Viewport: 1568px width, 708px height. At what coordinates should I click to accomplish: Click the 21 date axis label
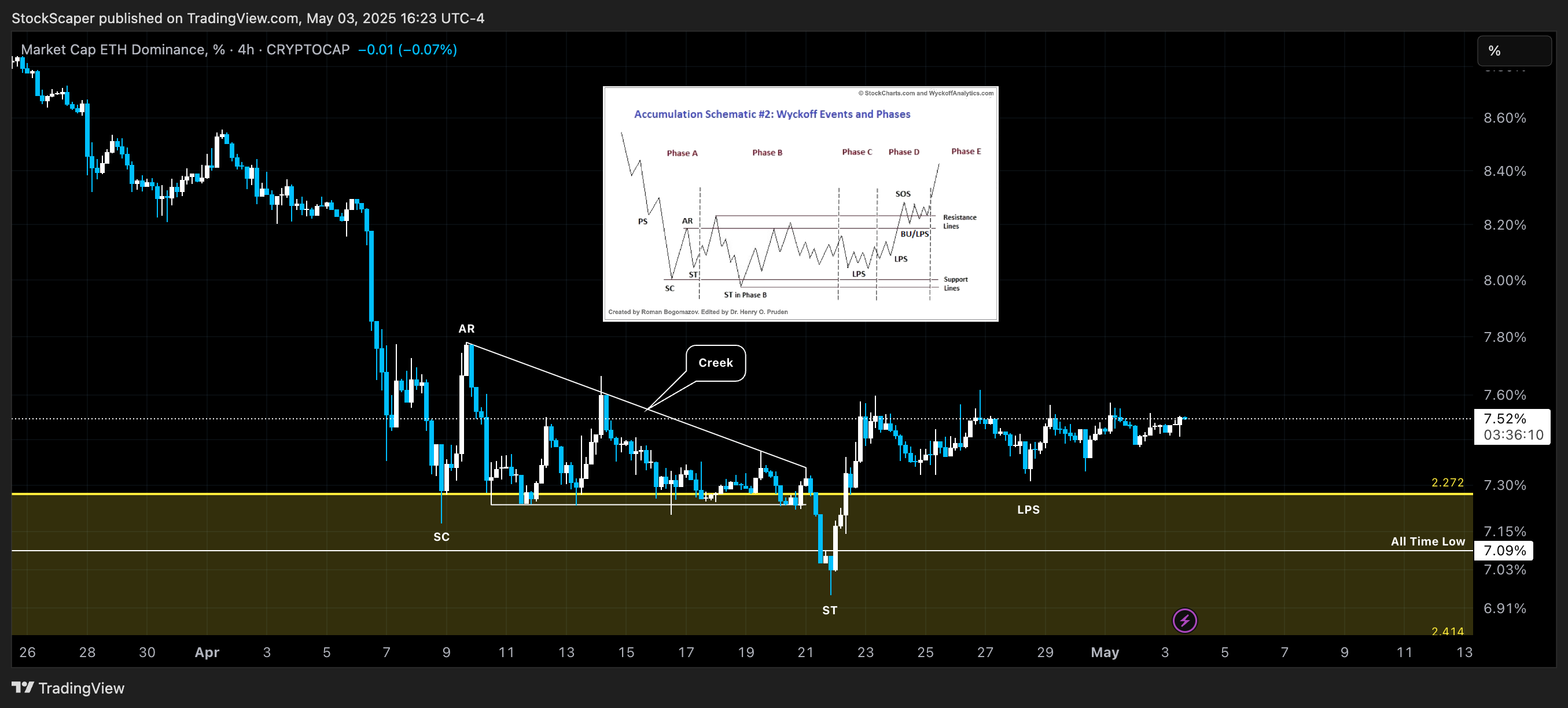(805, 652)
